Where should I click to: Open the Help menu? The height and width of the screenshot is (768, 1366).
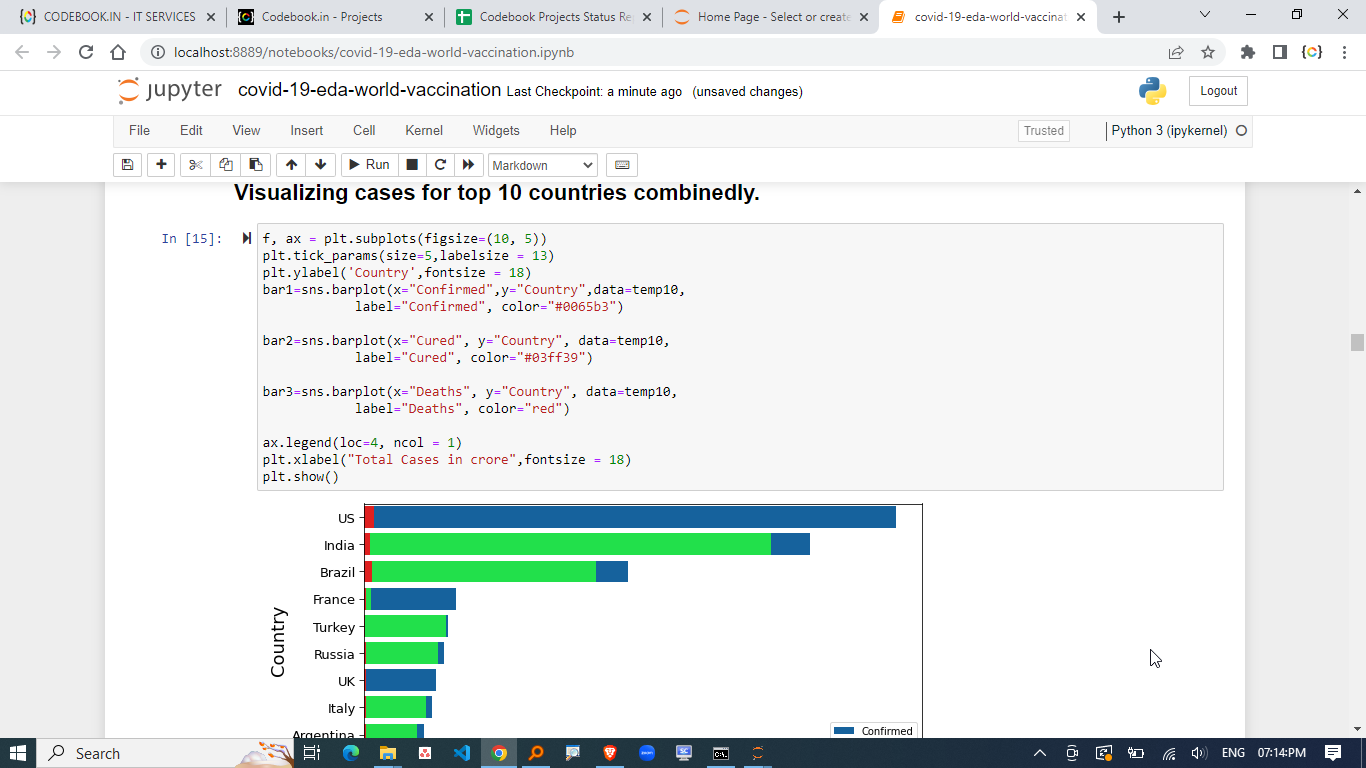(563, 131)
